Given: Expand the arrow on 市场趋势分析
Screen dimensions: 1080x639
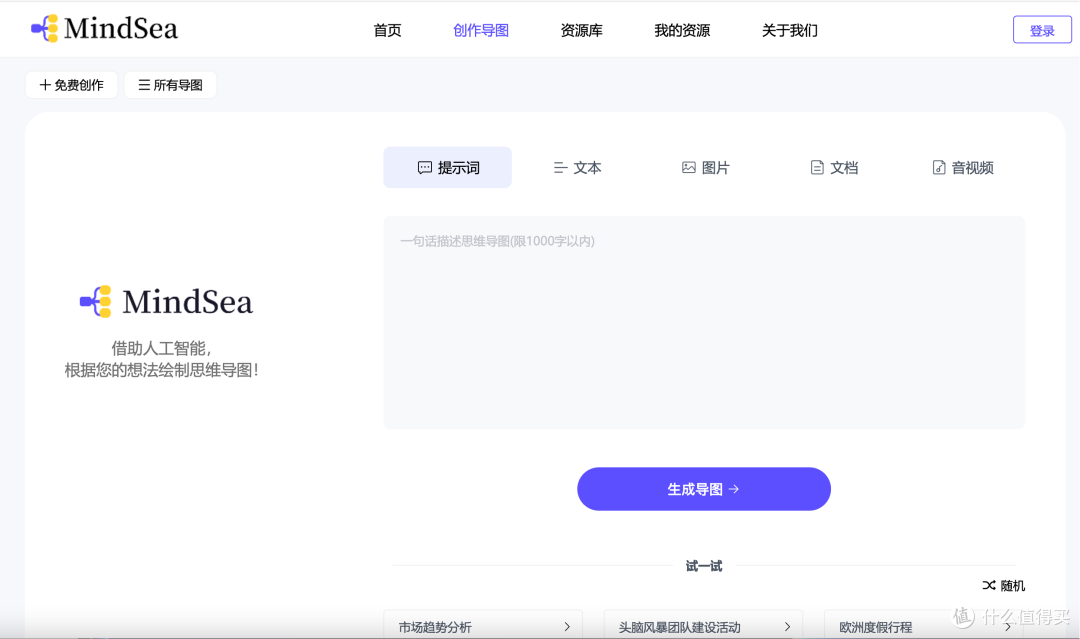Looking at the screenshot, I should (567, 627).
